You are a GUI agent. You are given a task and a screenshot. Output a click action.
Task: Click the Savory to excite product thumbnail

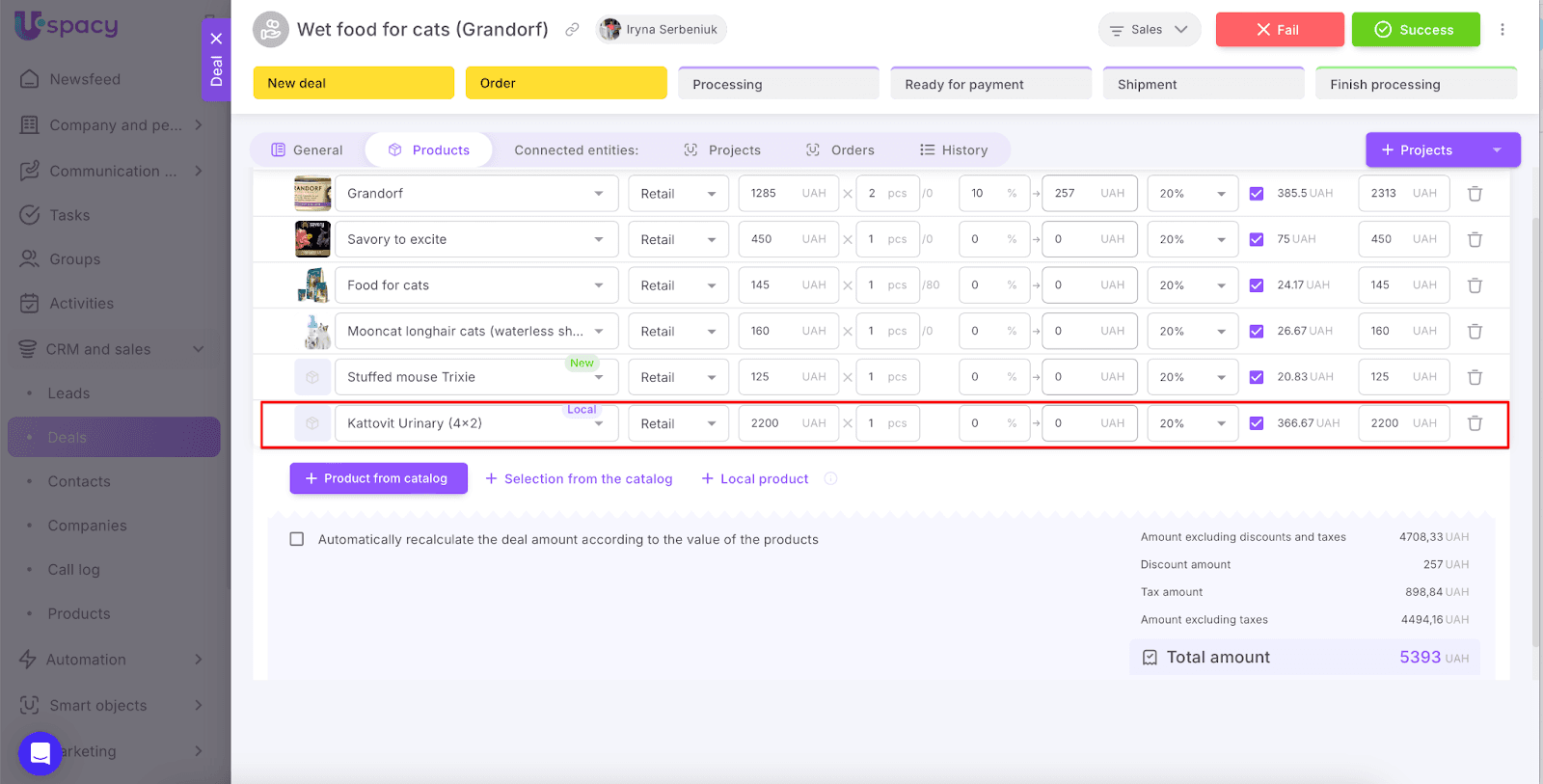pos(312,239)
